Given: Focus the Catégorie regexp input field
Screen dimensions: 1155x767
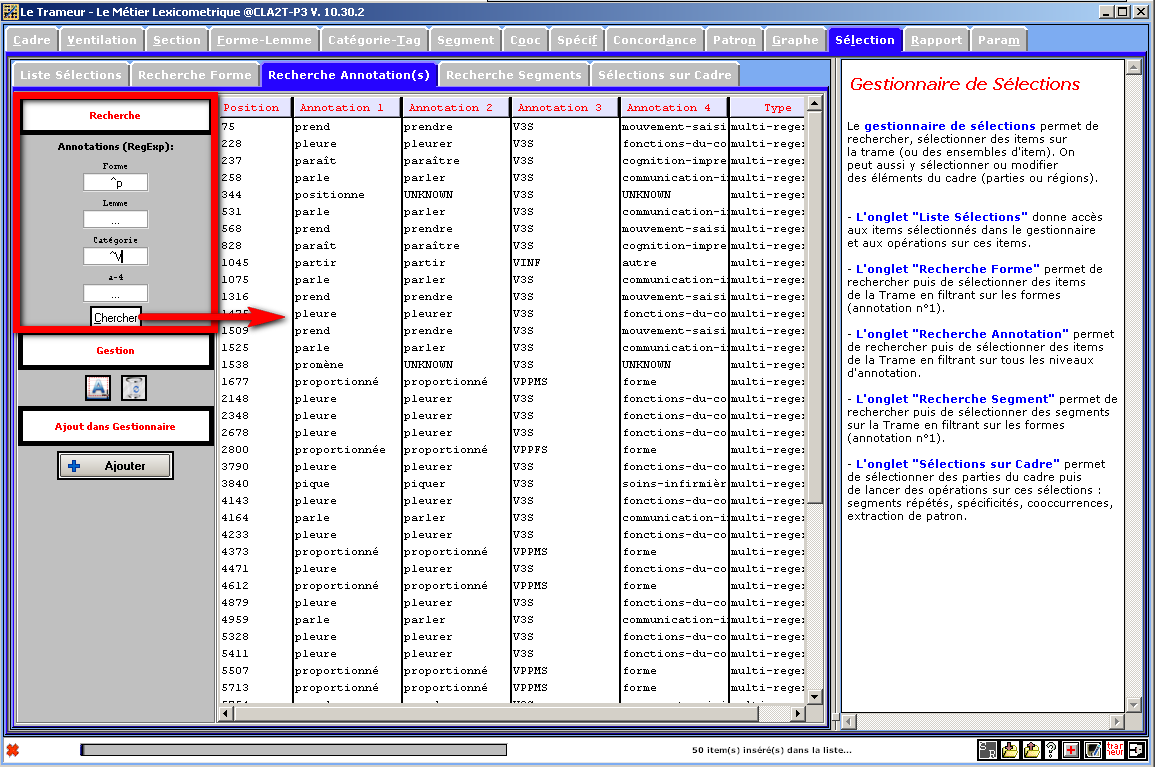Looking at the screenshot, I should pos(116,256).
